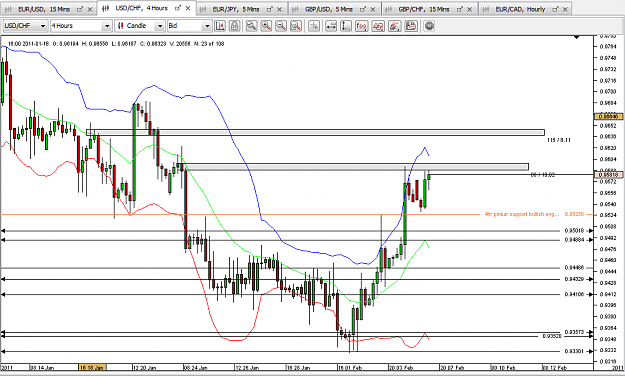Viewport: 625px width, 376px height.
Task: Click the 0.94106 horizontal line label
Action: [x=574, y=294]
